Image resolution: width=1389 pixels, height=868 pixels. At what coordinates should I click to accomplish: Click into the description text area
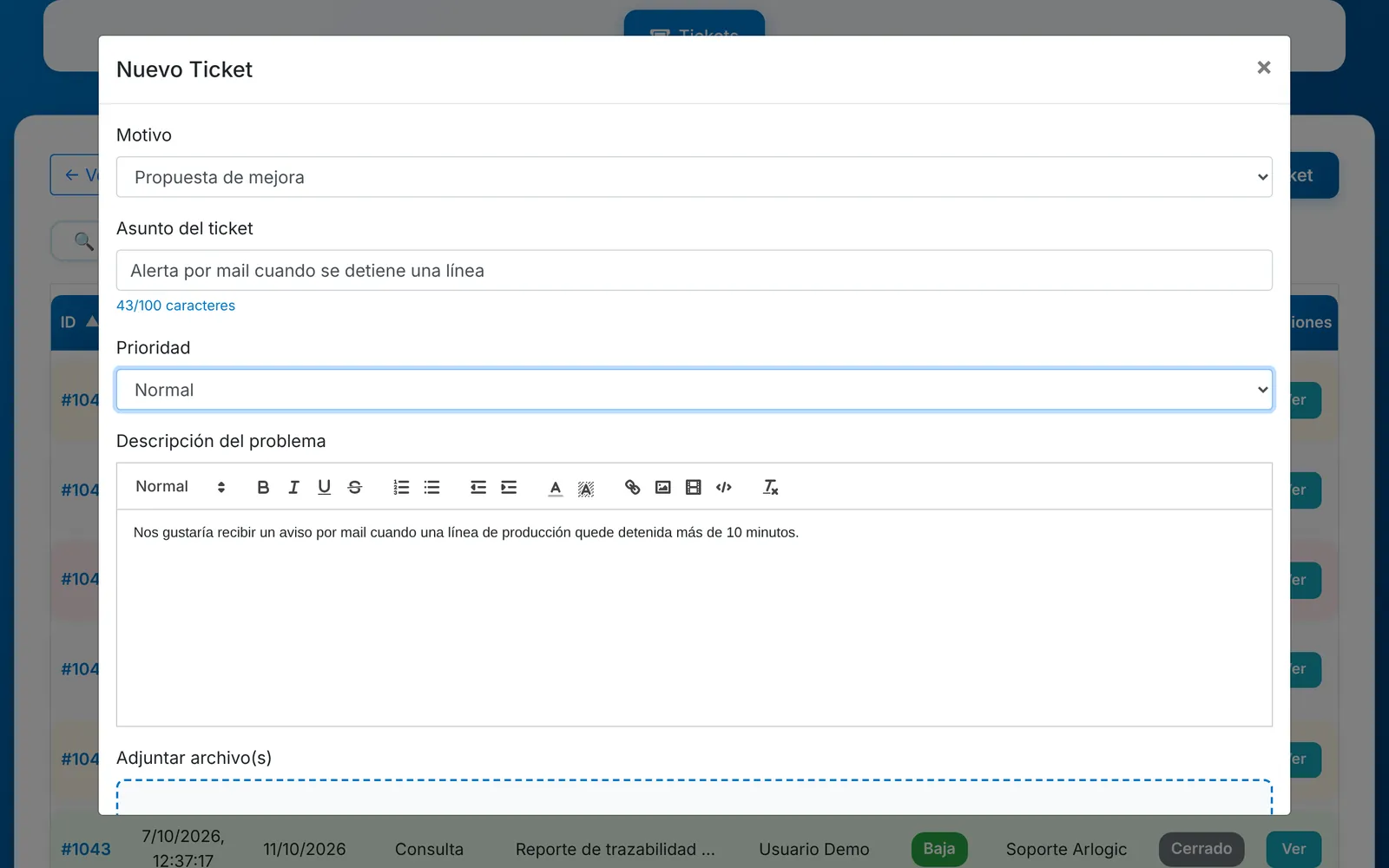(x=694, y=618)
